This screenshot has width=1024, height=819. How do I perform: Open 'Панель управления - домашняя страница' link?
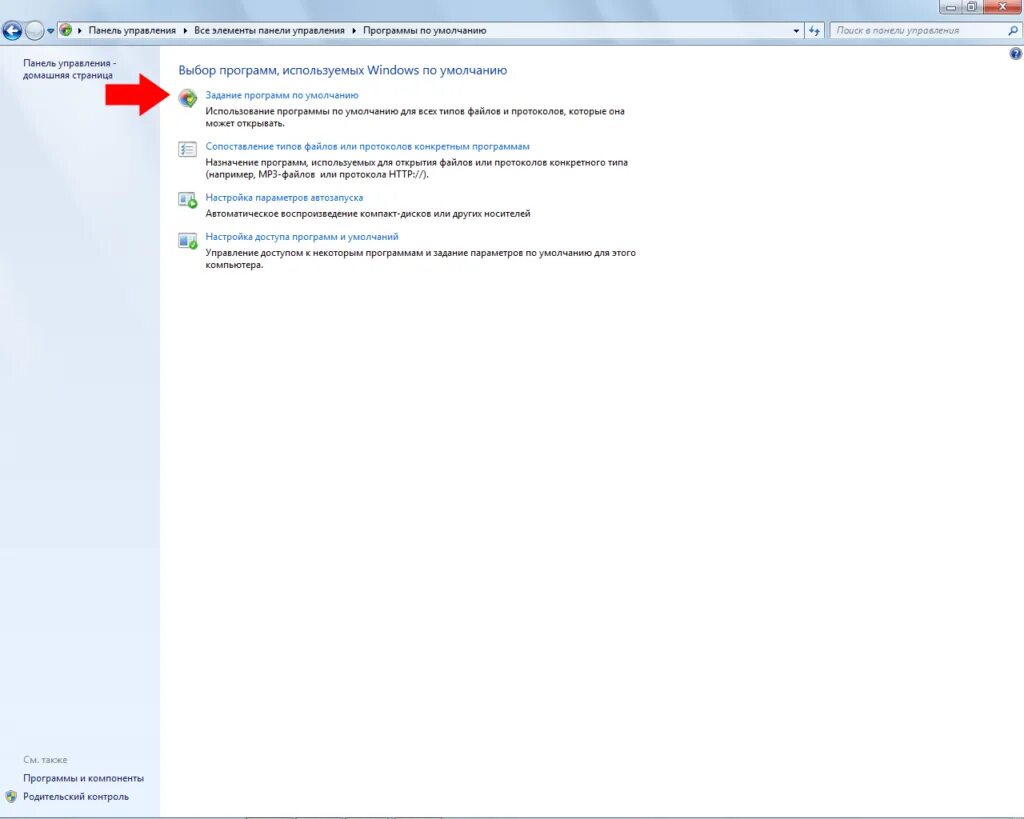[x=69, y=69]
